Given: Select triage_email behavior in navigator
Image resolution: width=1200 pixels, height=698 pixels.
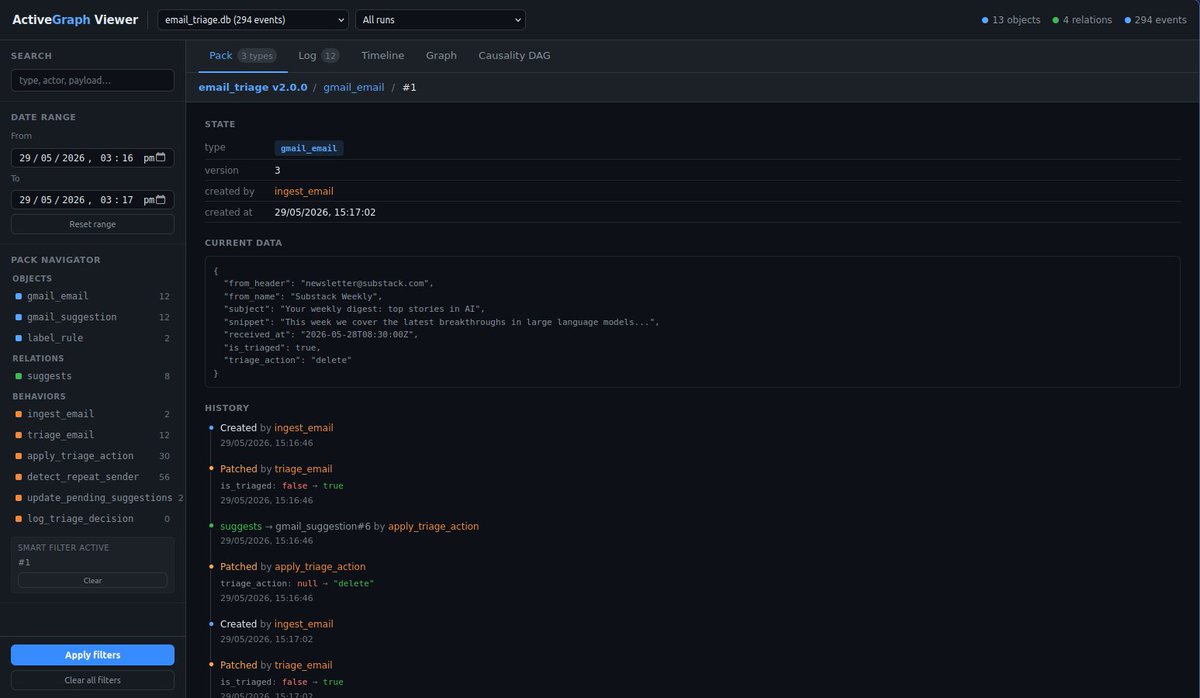Looking at the screenshot, I should pyautogui.click(x=93, y=435).
